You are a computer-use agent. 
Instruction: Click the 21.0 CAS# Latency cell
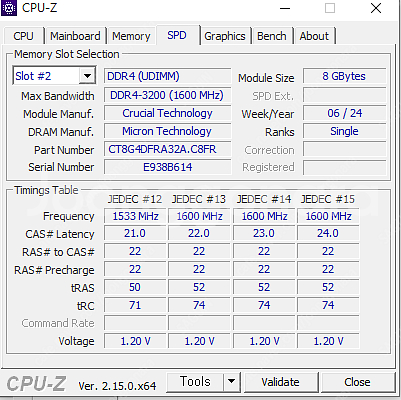(x=135, y=233)
